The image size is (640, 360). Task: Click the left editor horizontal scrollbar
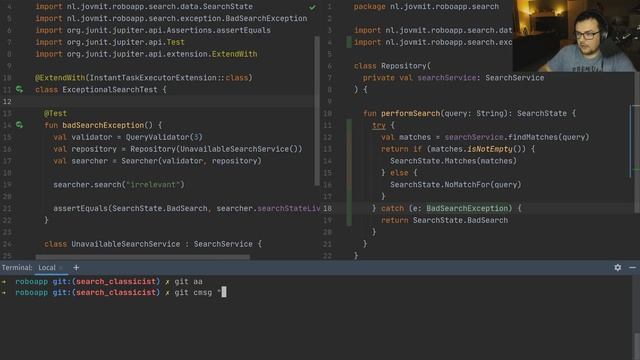pos(142,257)
